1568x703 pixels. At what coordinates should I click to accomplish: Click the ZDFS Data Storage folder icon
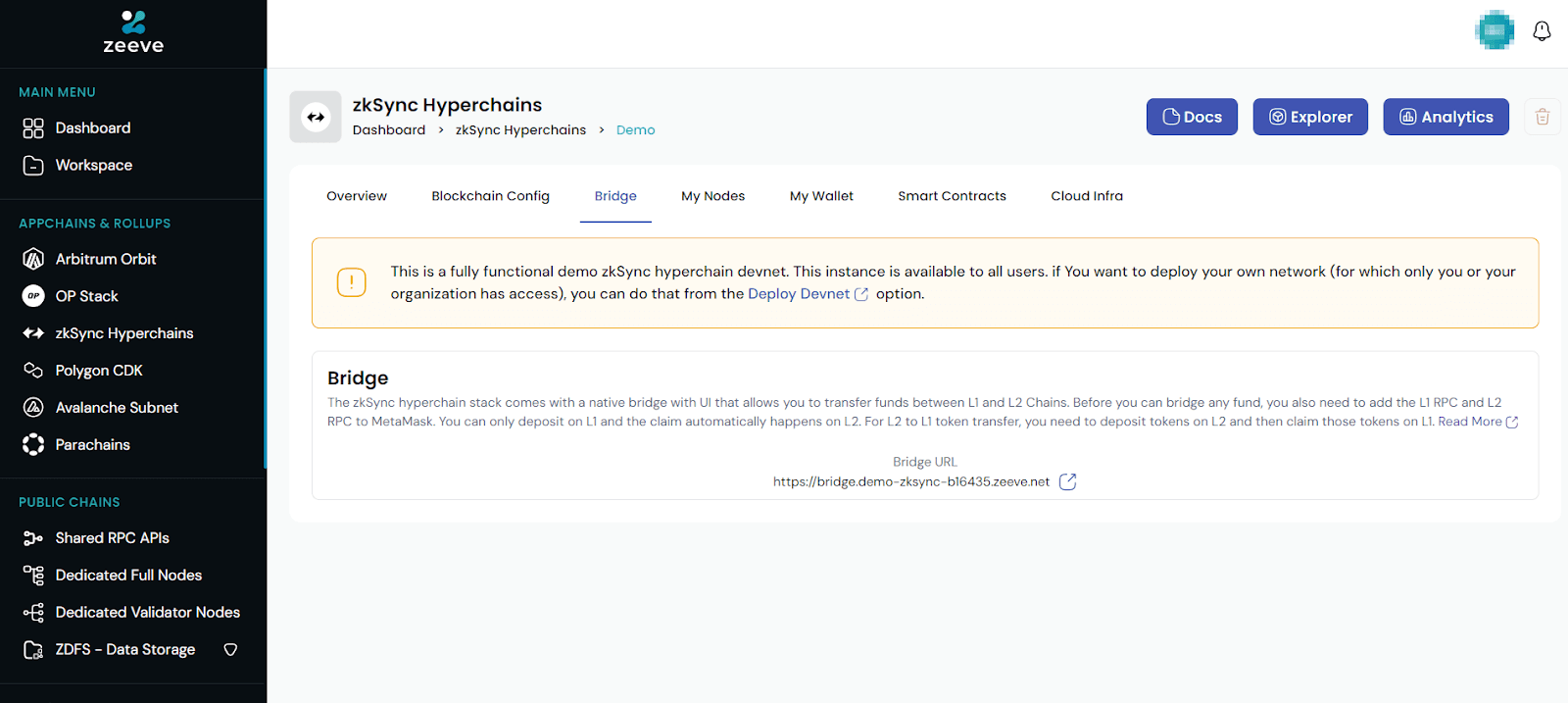[x=33, y=650]
